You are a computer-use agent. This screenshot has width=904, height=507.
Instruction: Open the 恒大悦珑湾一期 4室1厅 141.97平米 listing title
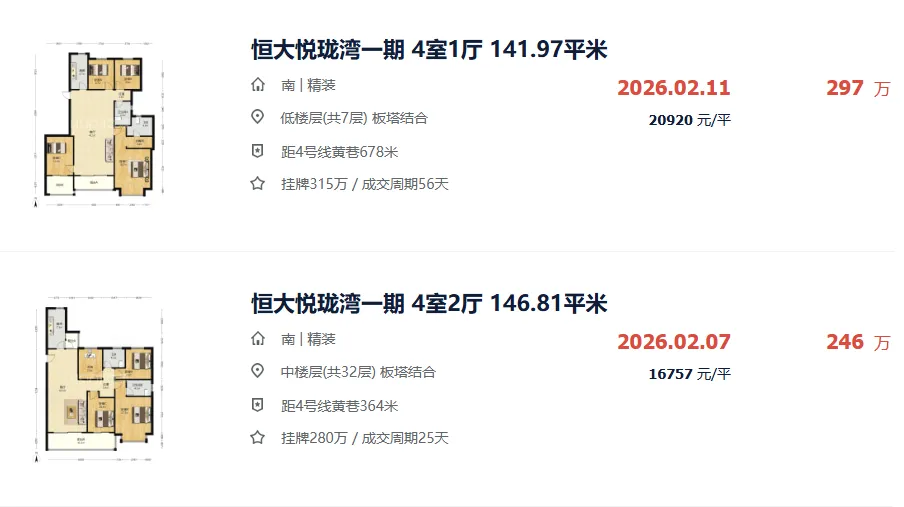[x=429, y=50]
